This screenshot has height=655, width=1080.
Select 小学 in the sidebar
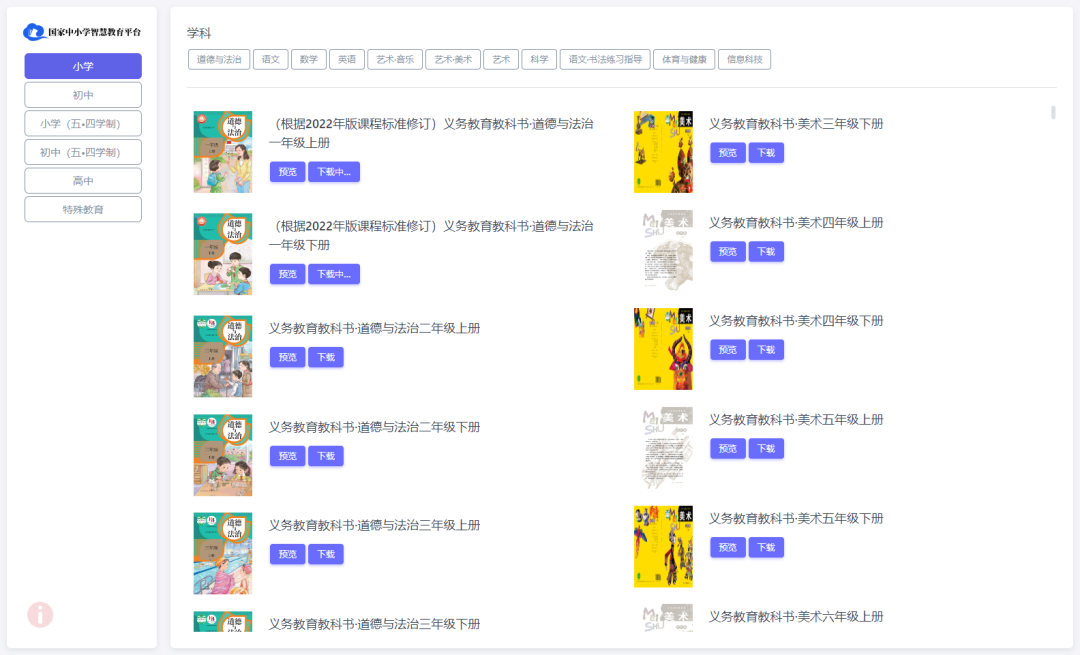[83, 65]
